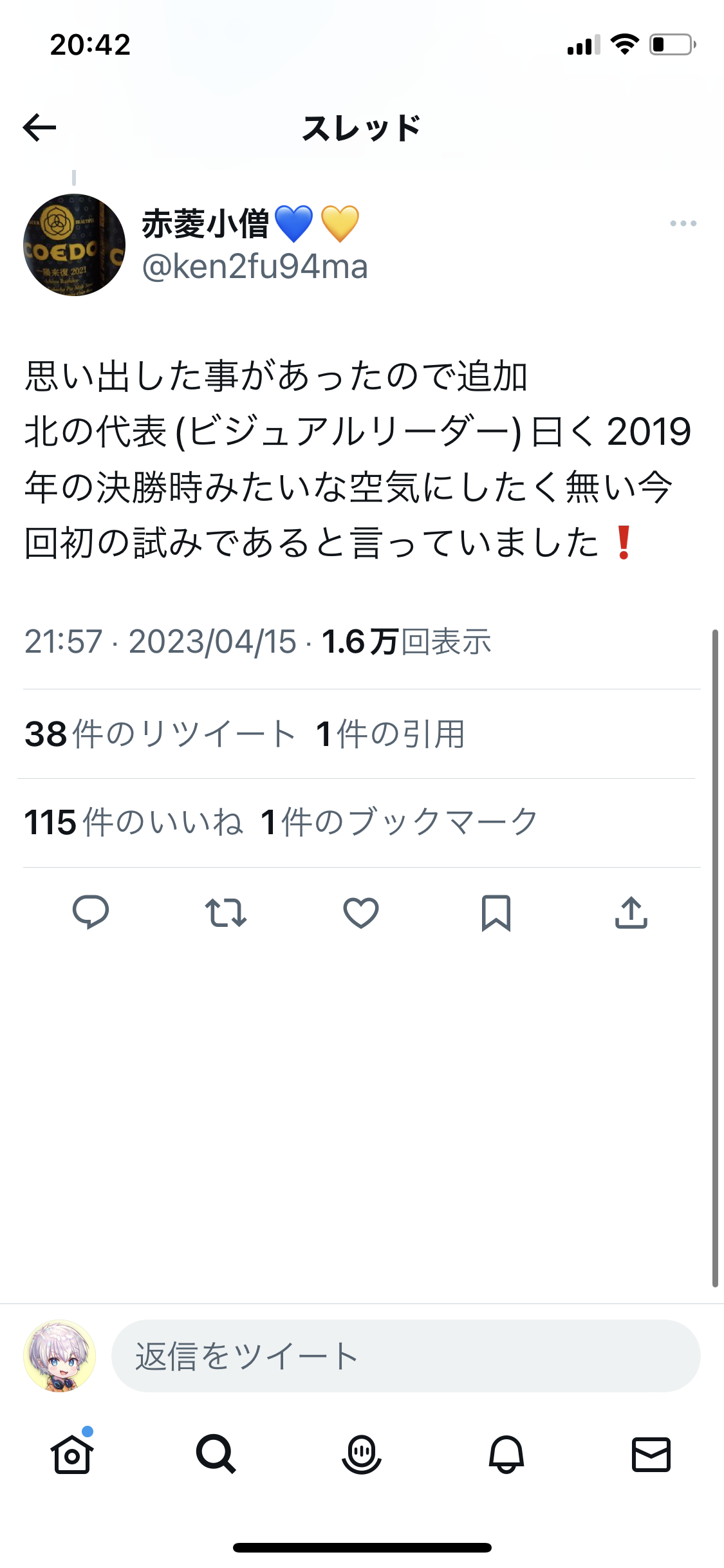Screen dimensions: 724x1568
Task: View the 115件のいいね list
Action: (x=133, y=823)
